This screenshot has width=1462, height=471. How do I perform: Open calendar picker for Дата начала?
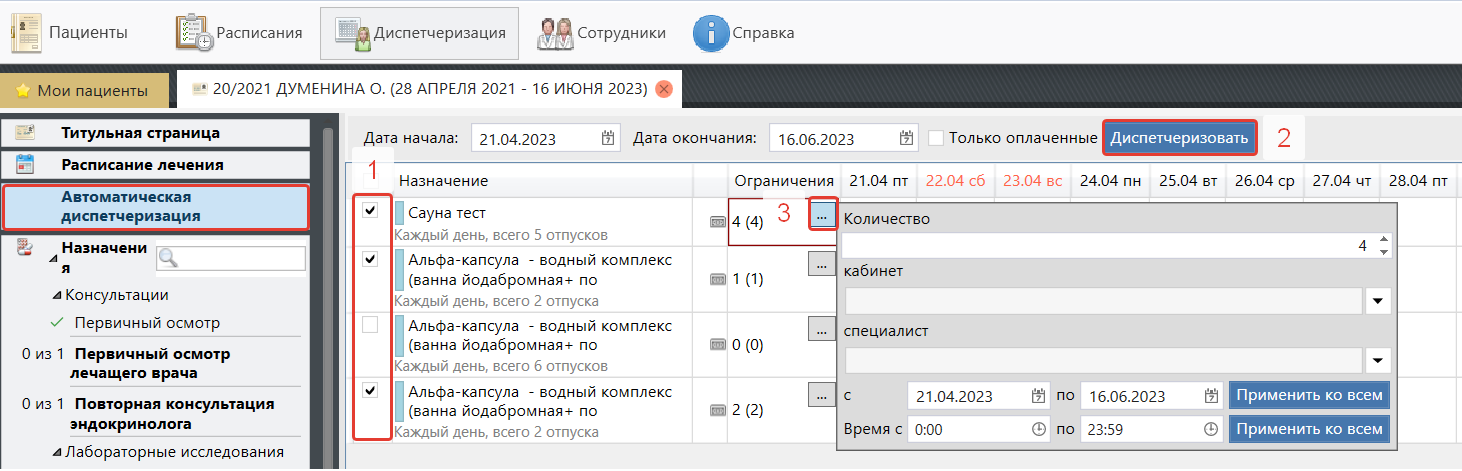pyautogui.click(x=608, y=139)
